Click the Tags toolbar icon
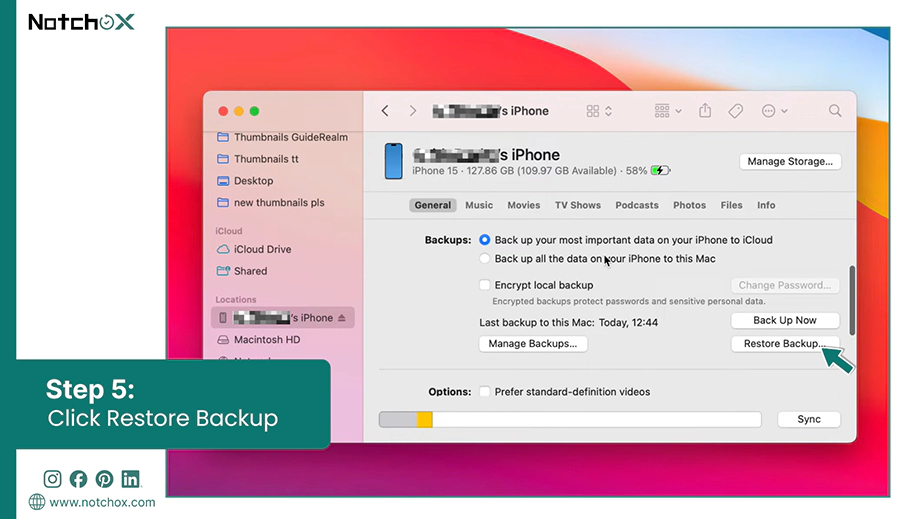This screenshot has width=922, height=519. [736, 111]
